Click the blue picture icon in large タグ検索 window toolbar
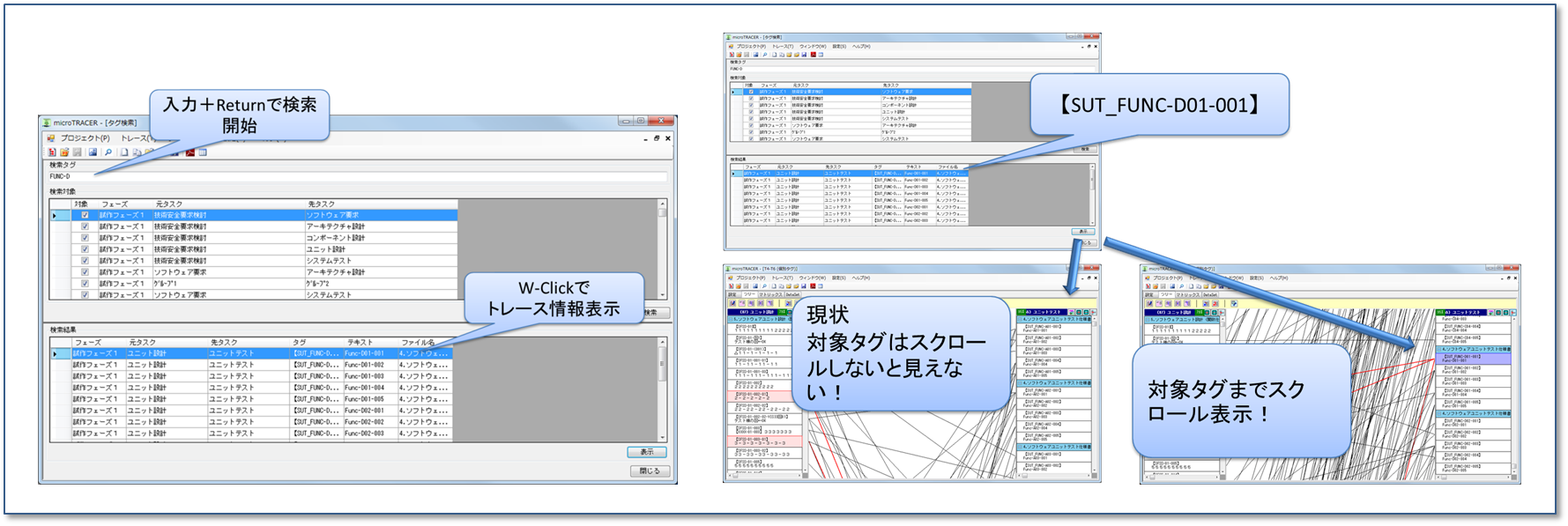The height and width of the screenshot is (526, 1568). (x=93, y=152)
